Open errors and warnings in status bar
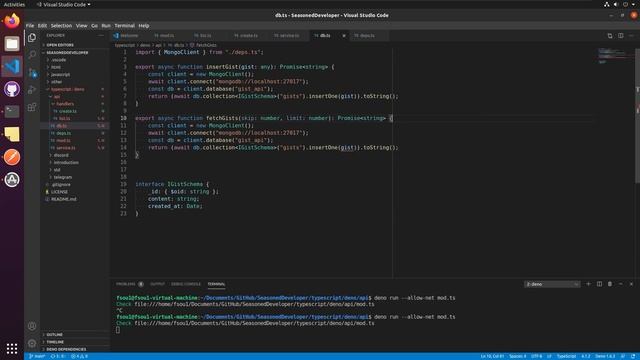The width and height of the screenshot is (640, 360). (79, 356)
